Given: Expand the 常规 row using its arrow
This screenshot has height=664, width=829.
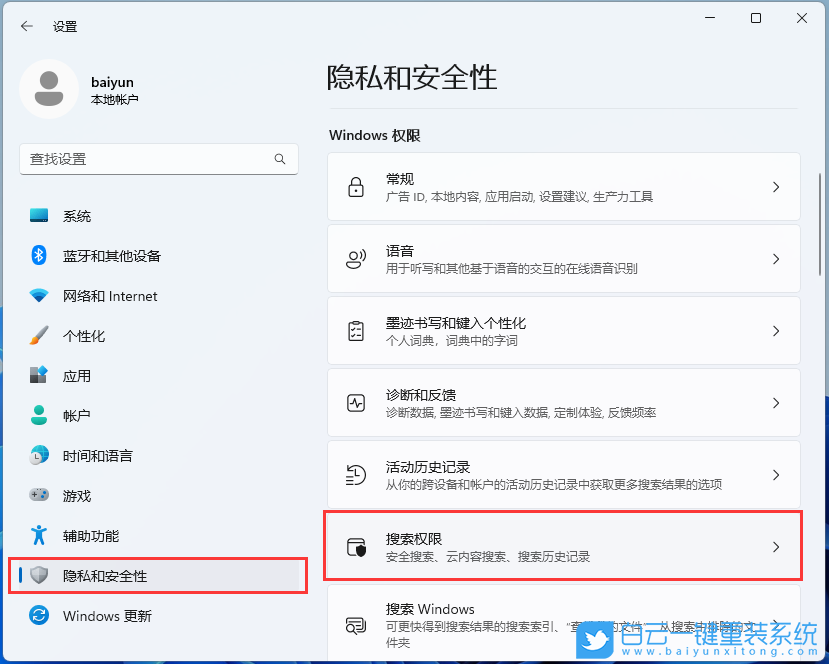Looking at the screenshot, I should click(778, 186).
